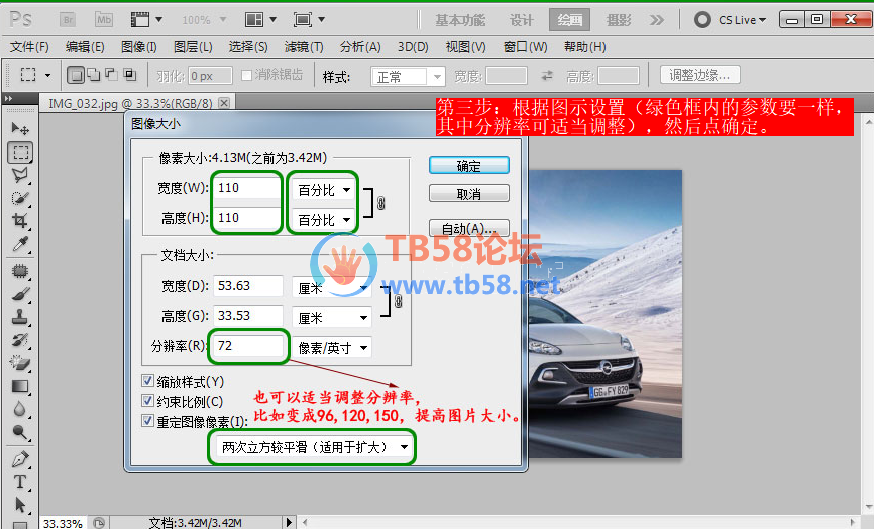
Task: Open the status bar info flyout arrow
Action: (x=289, y=522)
